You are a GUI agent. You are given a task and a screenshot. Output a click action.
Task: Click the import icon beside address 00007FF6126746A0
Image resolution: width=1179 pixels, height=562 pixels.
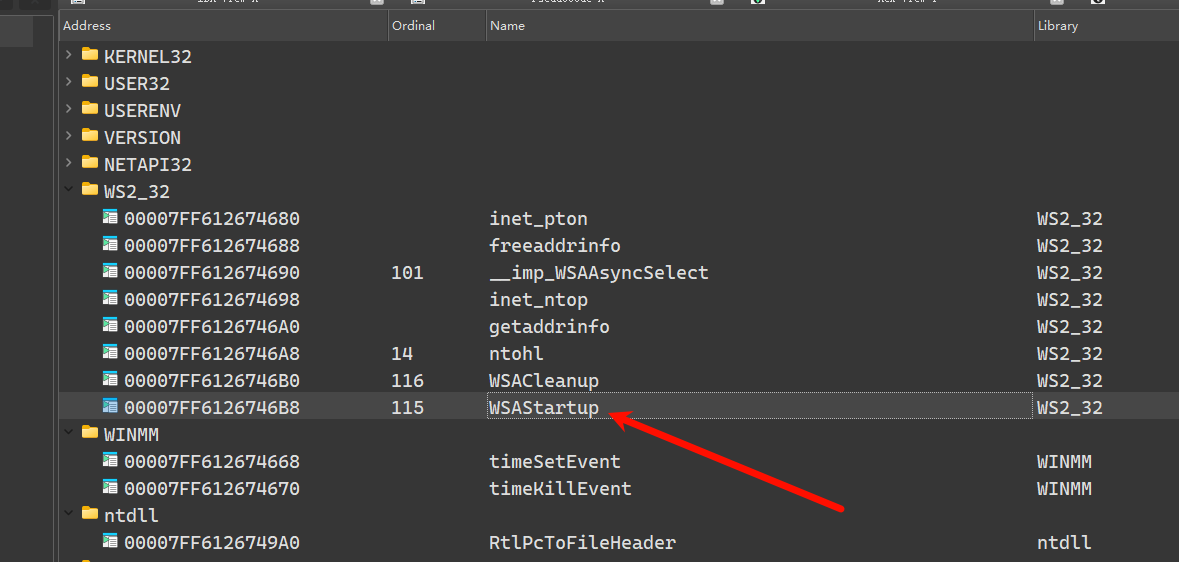point(111,327)
